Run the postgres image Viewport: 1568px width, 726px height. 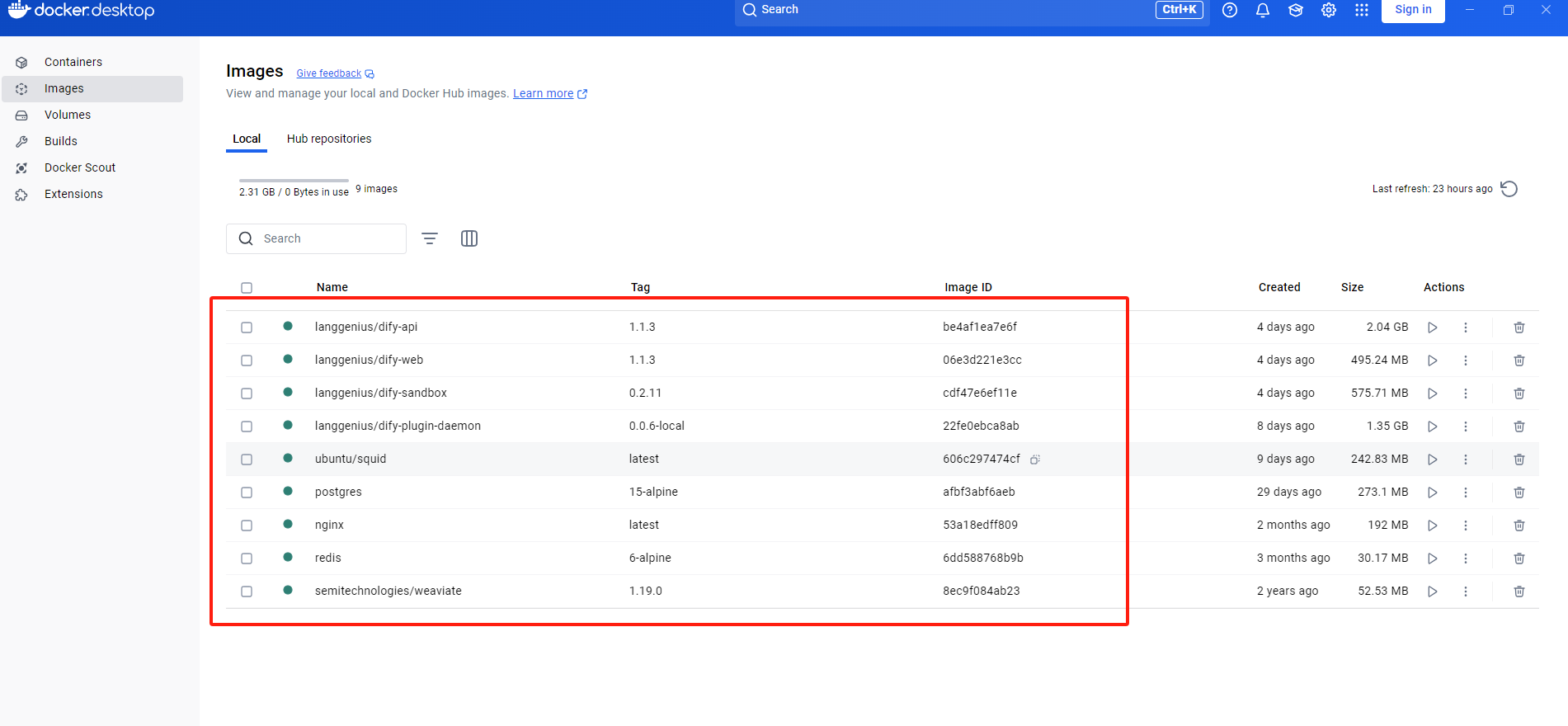[x=1433, y=493]
